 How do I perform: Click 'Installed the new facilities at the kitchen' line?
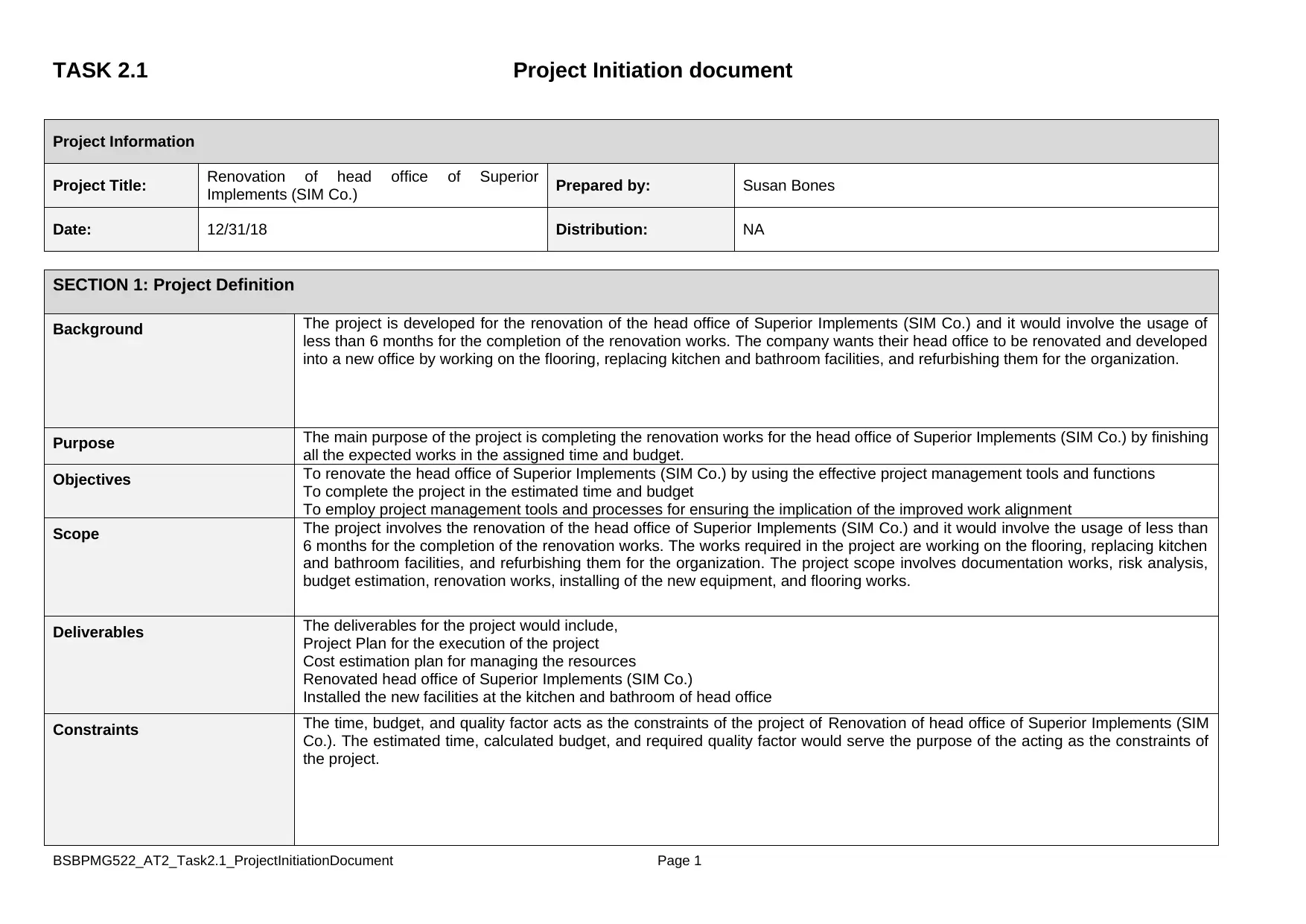537,697
